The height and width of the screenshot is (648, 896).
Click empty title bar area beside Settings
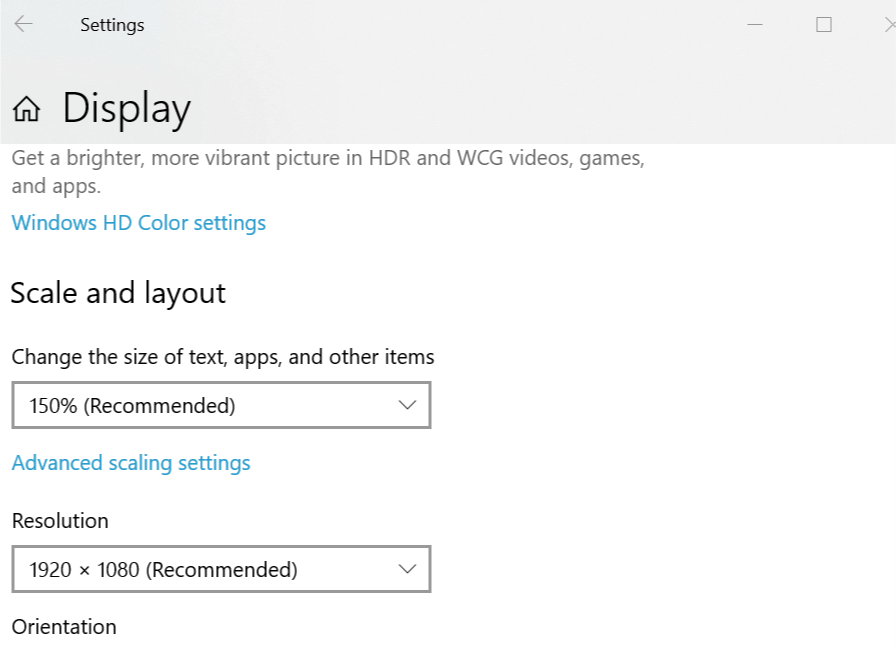[450, 25]
